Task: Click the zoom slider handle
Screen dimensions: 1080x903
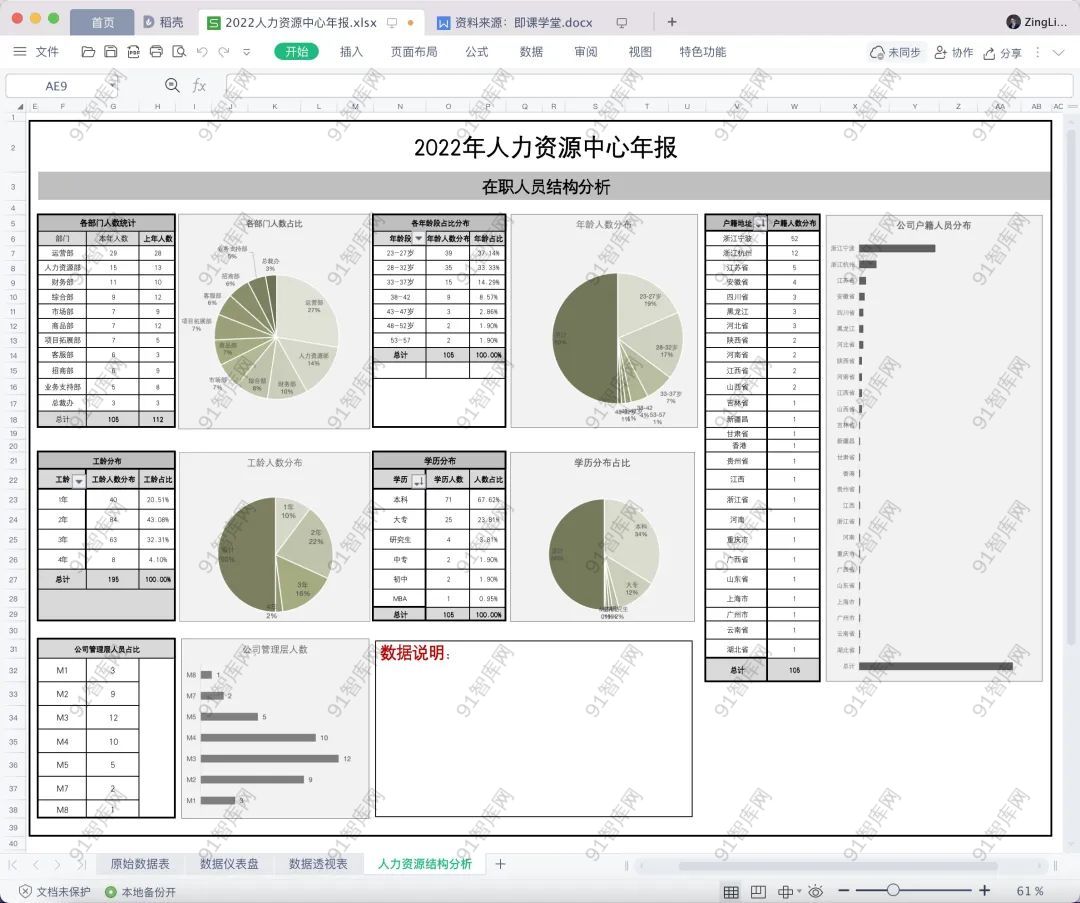Action: point(893,891)
